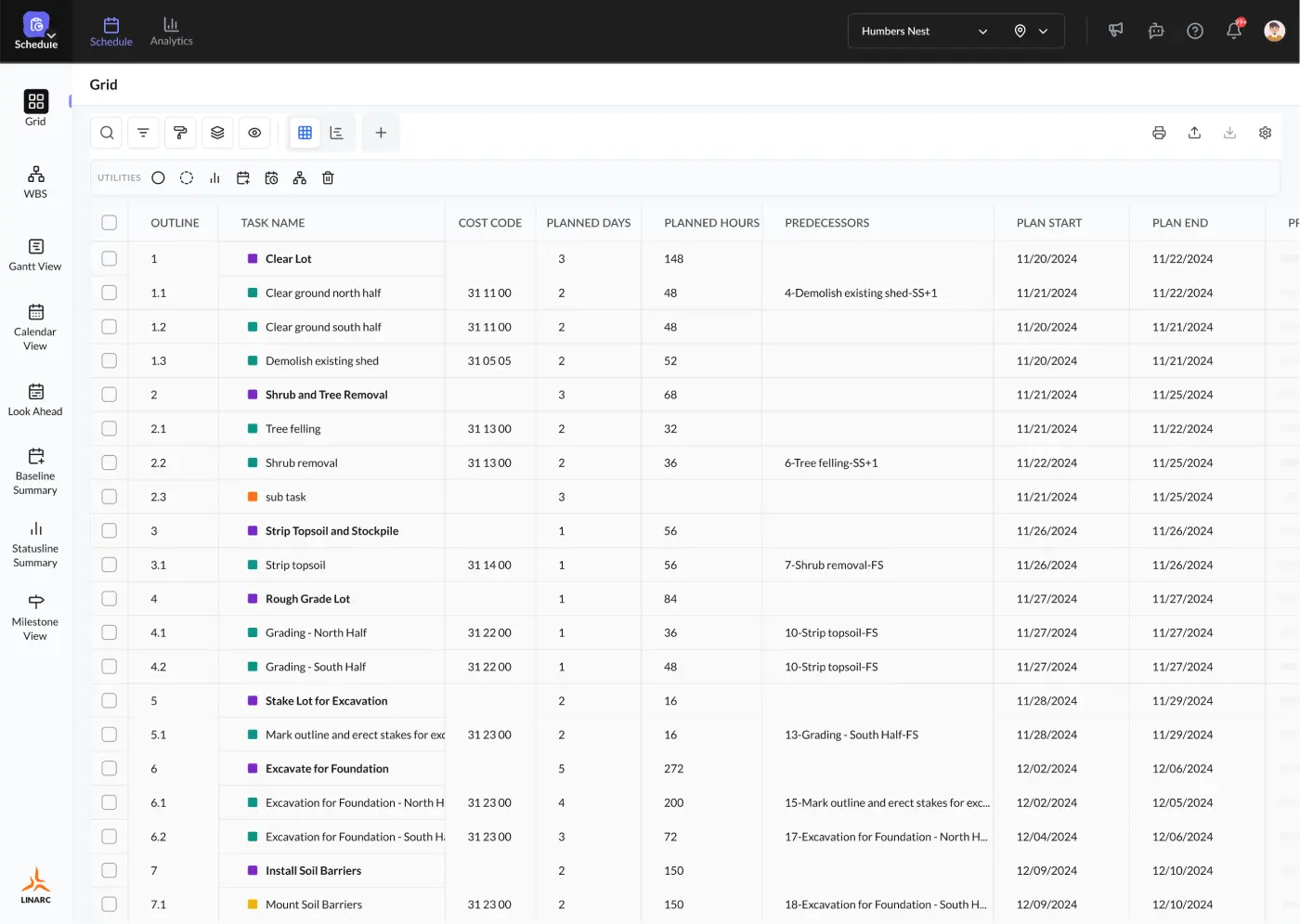Click the bar chart utilities icon
Screen dimensions: 1300x924
[214, 178]
